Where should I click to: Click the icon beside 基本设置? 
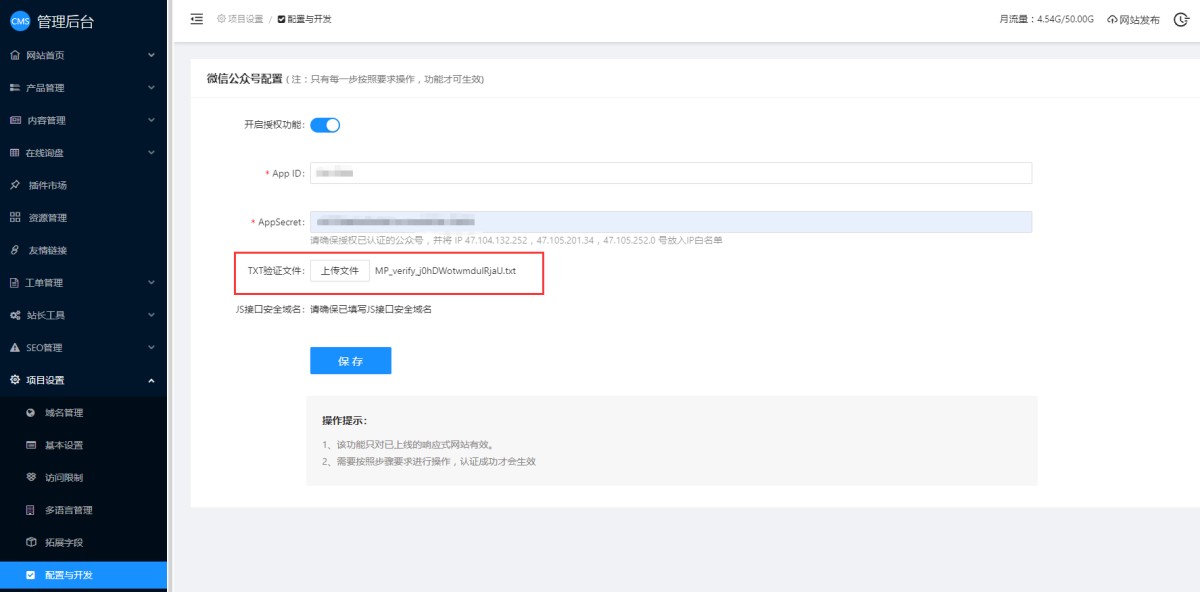[30, 445]
